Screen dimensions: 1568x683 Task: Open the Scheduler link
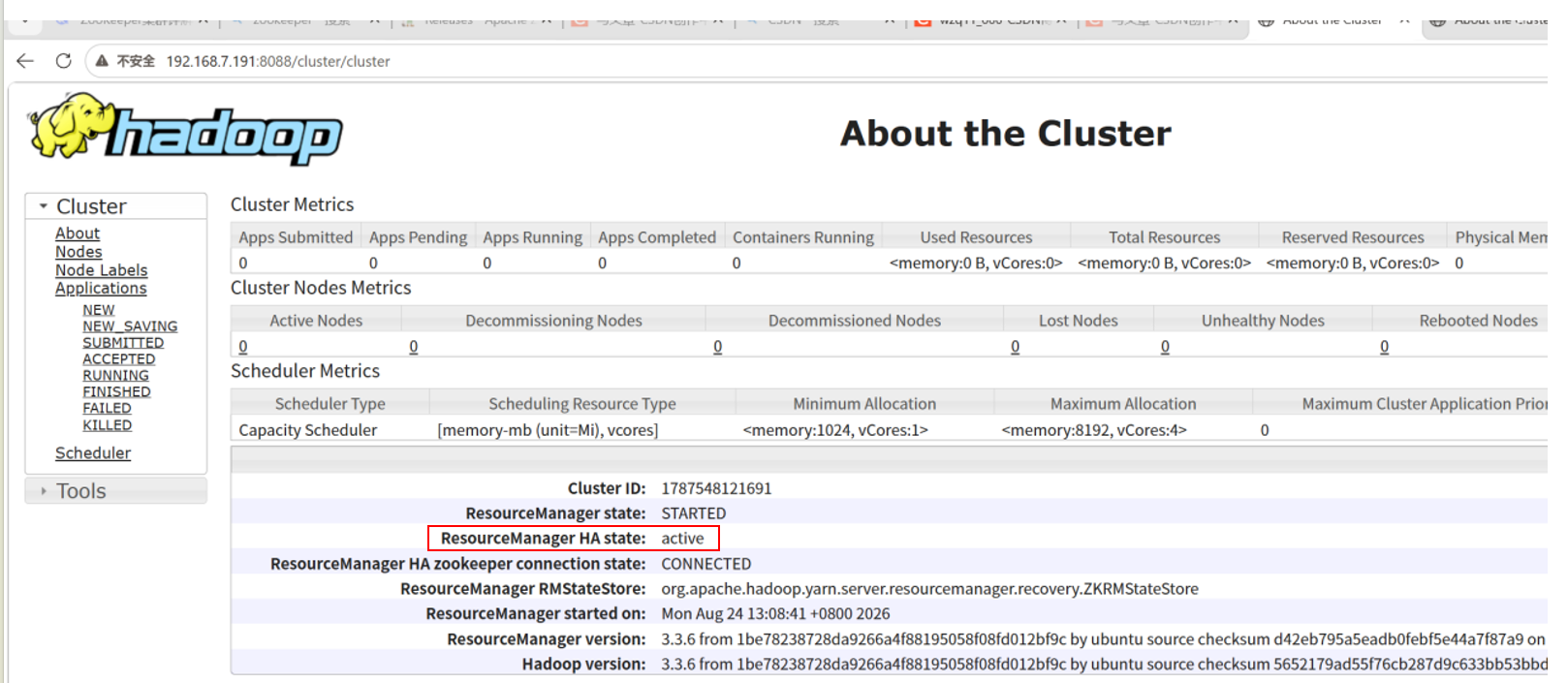[93, 453]
